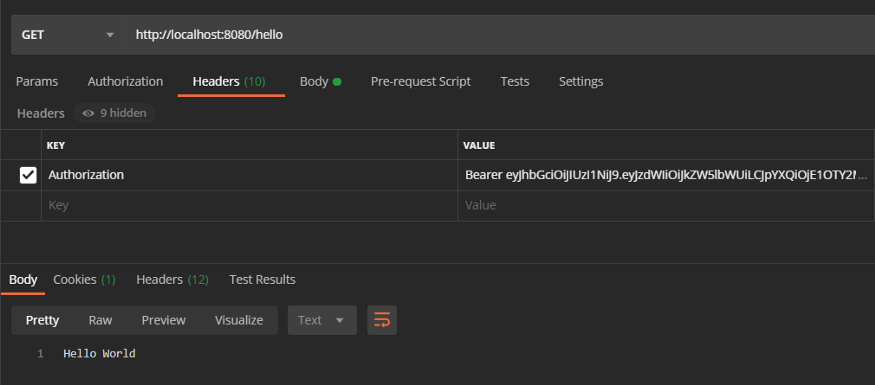Screen dimensions: 875x385
Task: Open the Text format dropdown
Action: (x=322, y=320)
